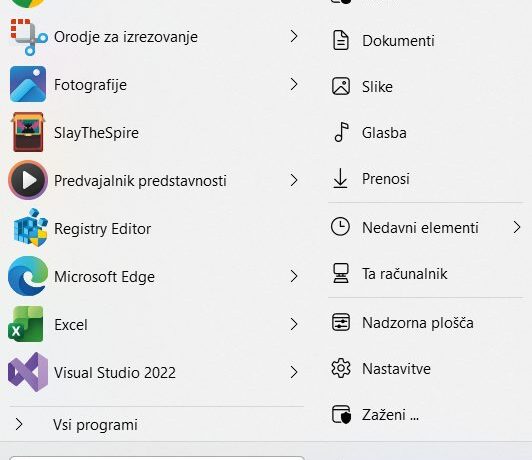The width and height of the screenshot is (532, 460).
Task: Expand the Fotografije jump list arrow
Action: pos(294,84)
